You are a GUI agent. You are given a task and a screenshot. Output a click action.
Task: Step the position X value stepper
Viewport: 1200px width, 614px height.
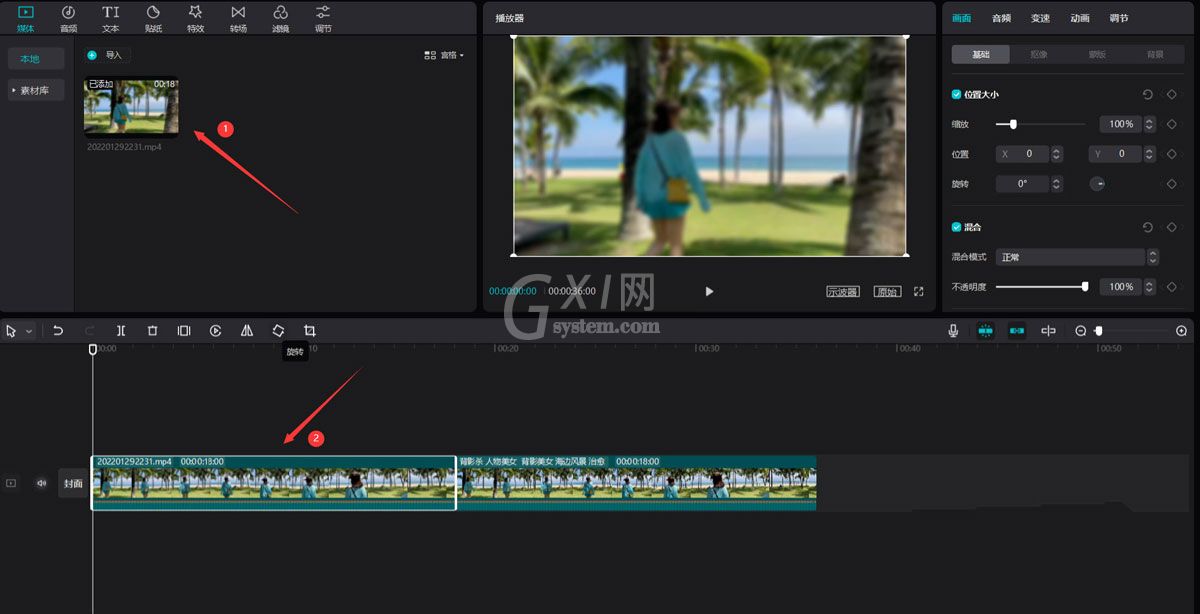coord(1057,154)
